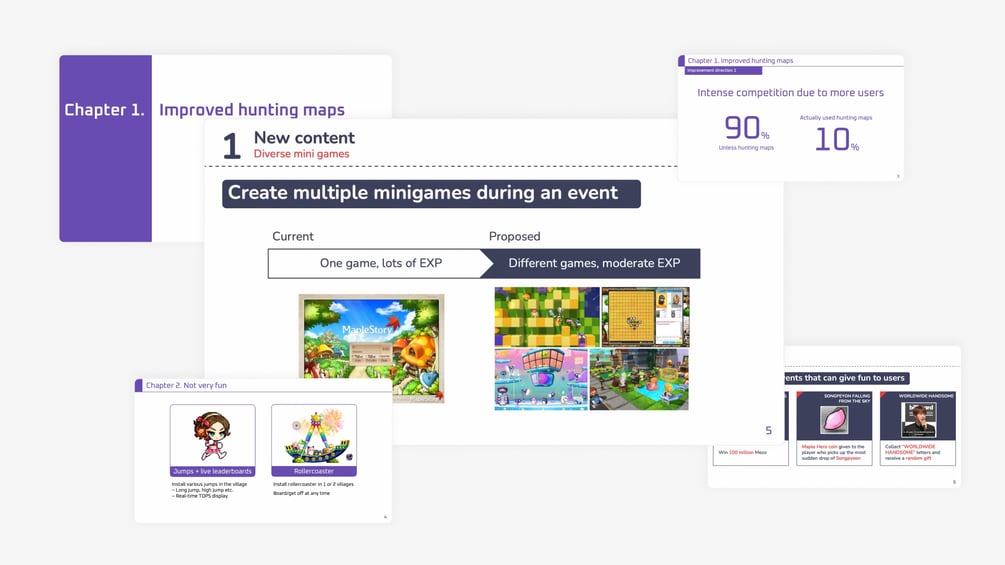Image resolution: width=1005 pixels, height=565 pixels.
Task: Click top-right slide 'Chapter 1. Improved hunting maps' header
Action: point(740,61)
